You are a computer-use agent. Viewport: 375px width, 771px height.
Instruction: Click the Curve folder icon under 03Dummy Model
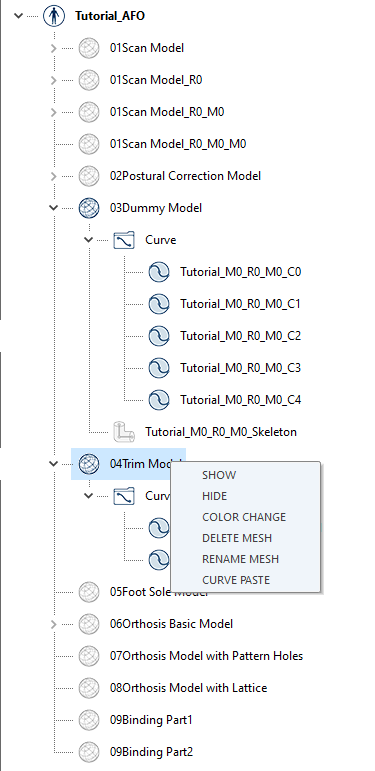124,240
